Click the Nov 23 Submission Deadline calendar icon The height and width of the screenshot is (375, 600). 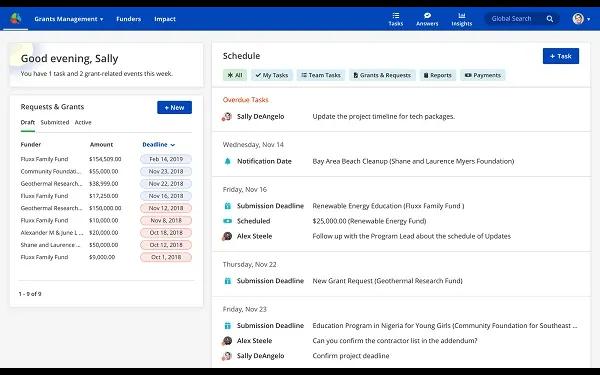tap(227, 326)
